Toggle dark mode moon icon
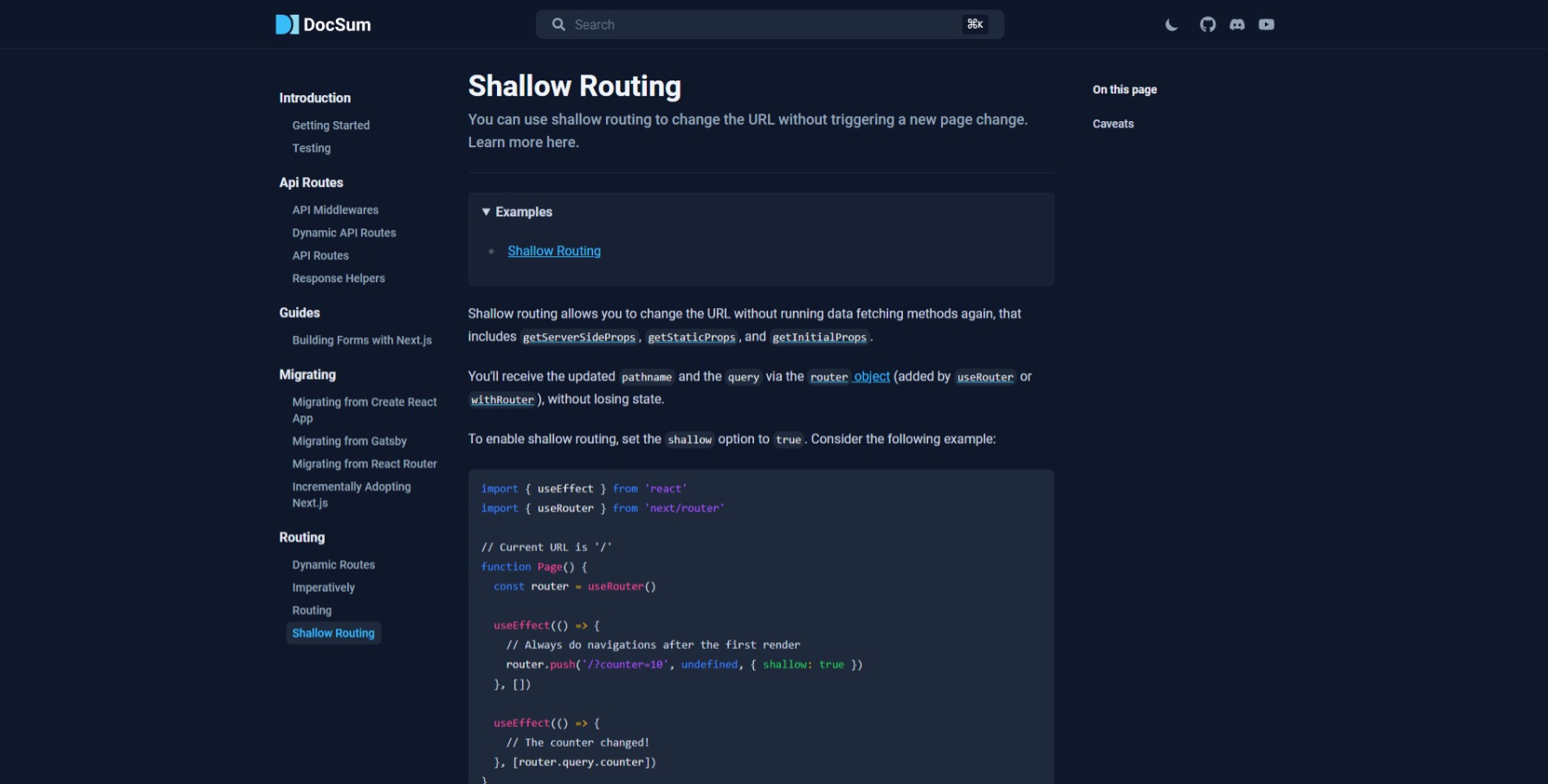 pos(1171,24)
